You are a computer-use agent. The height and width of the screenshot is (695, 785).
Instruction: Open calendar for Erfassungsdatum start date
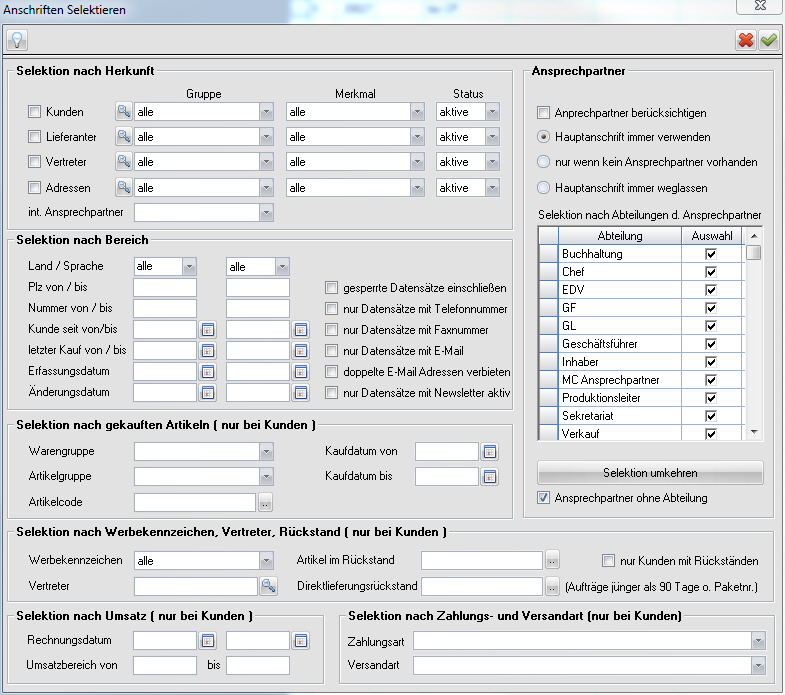pyautogui.click(x=208, y=371)
